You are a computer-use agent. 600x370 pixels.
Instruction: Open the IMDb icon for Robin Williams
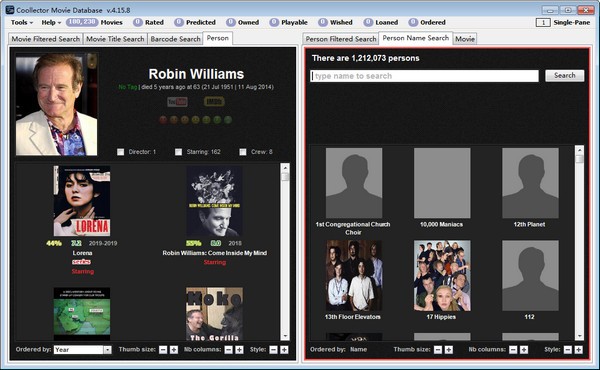[x=214, y=102]
